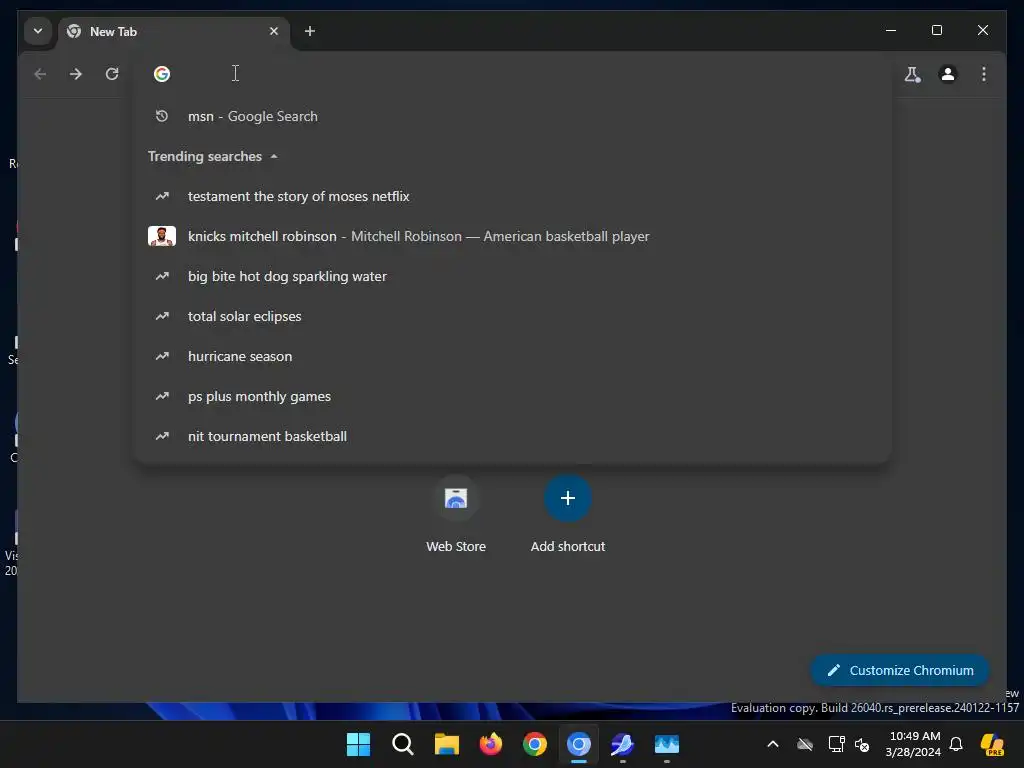Click the Mitchell Robinson thumbnail image
This screenshot has width=1024, height=768.
coord(162,236)
